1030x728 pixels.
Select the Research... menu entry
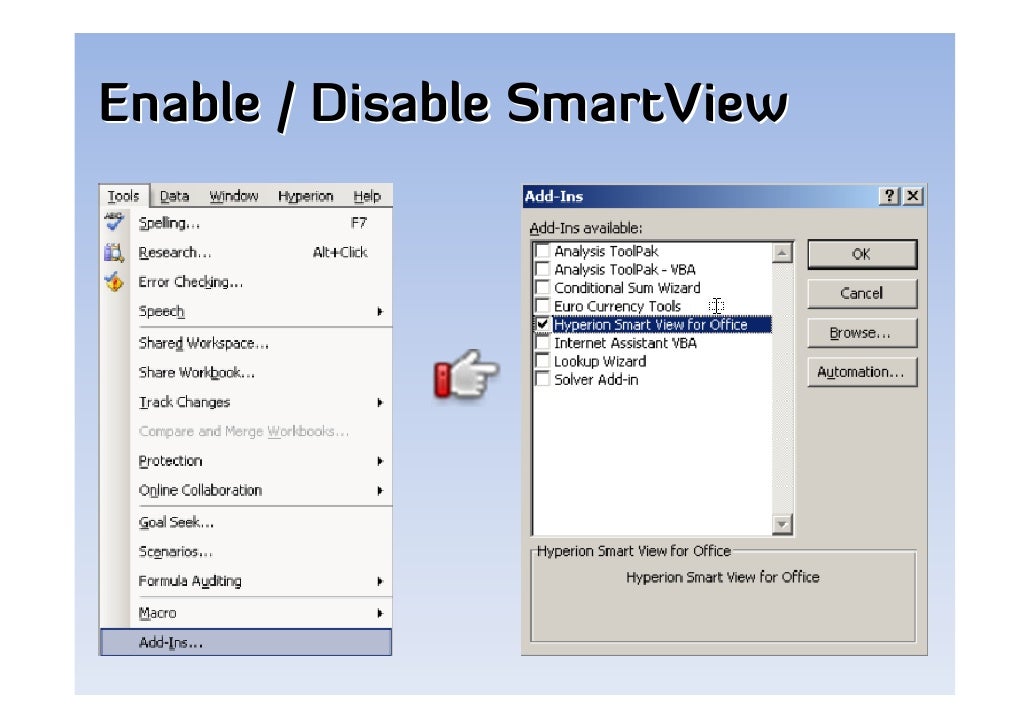246,252
